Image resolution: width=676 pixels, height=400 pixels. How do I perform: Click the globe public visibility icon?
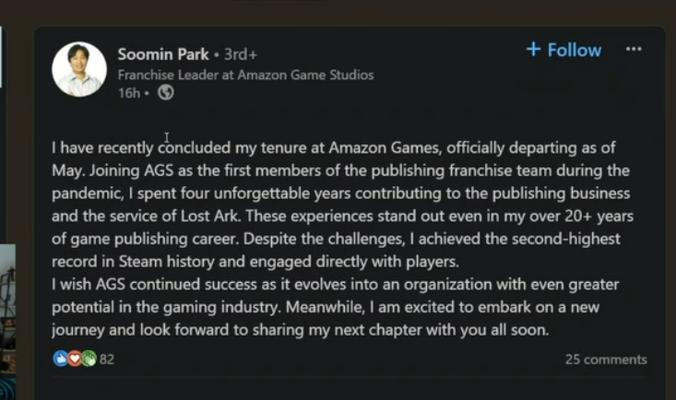tap(166, 93)
